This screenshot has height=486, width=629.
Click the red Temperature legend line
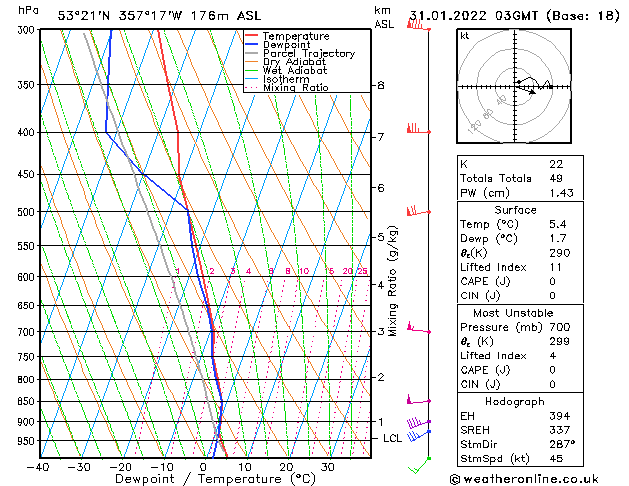point(252,36)
